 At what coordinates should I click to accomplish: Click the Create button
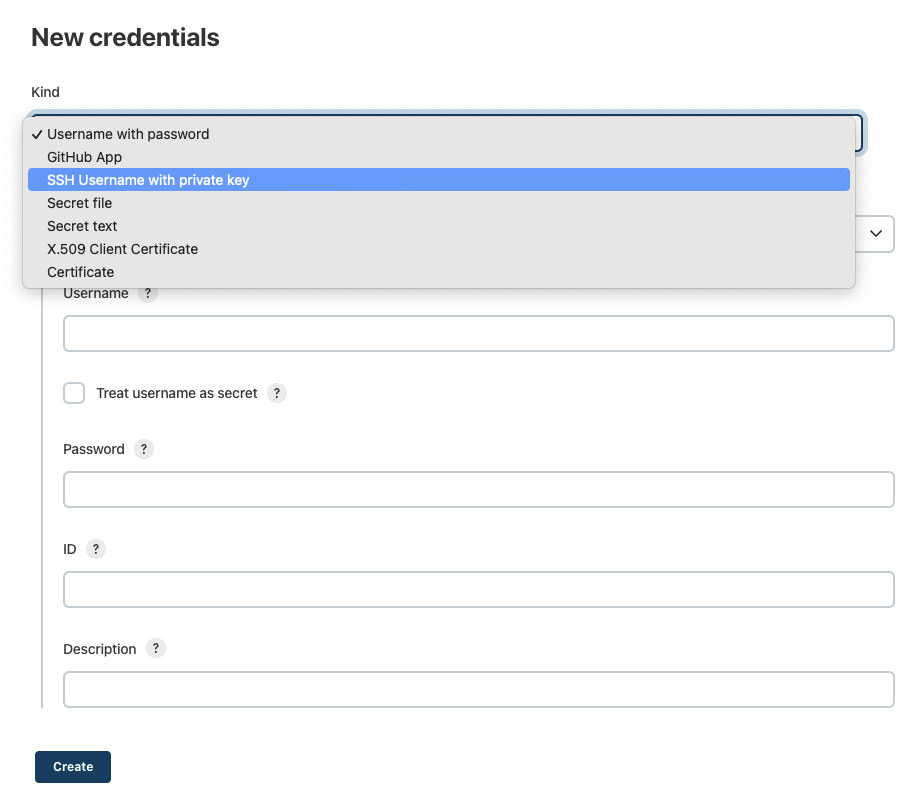point(72,766)
